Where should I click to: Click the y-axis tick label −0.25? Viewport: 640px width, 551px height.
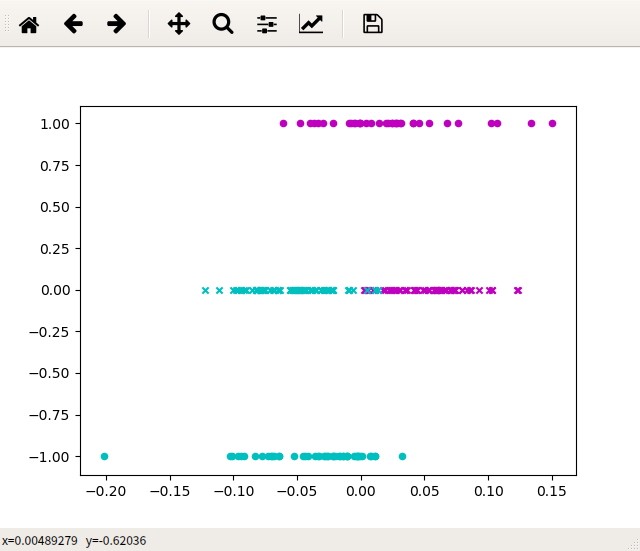tap(49, 332)
